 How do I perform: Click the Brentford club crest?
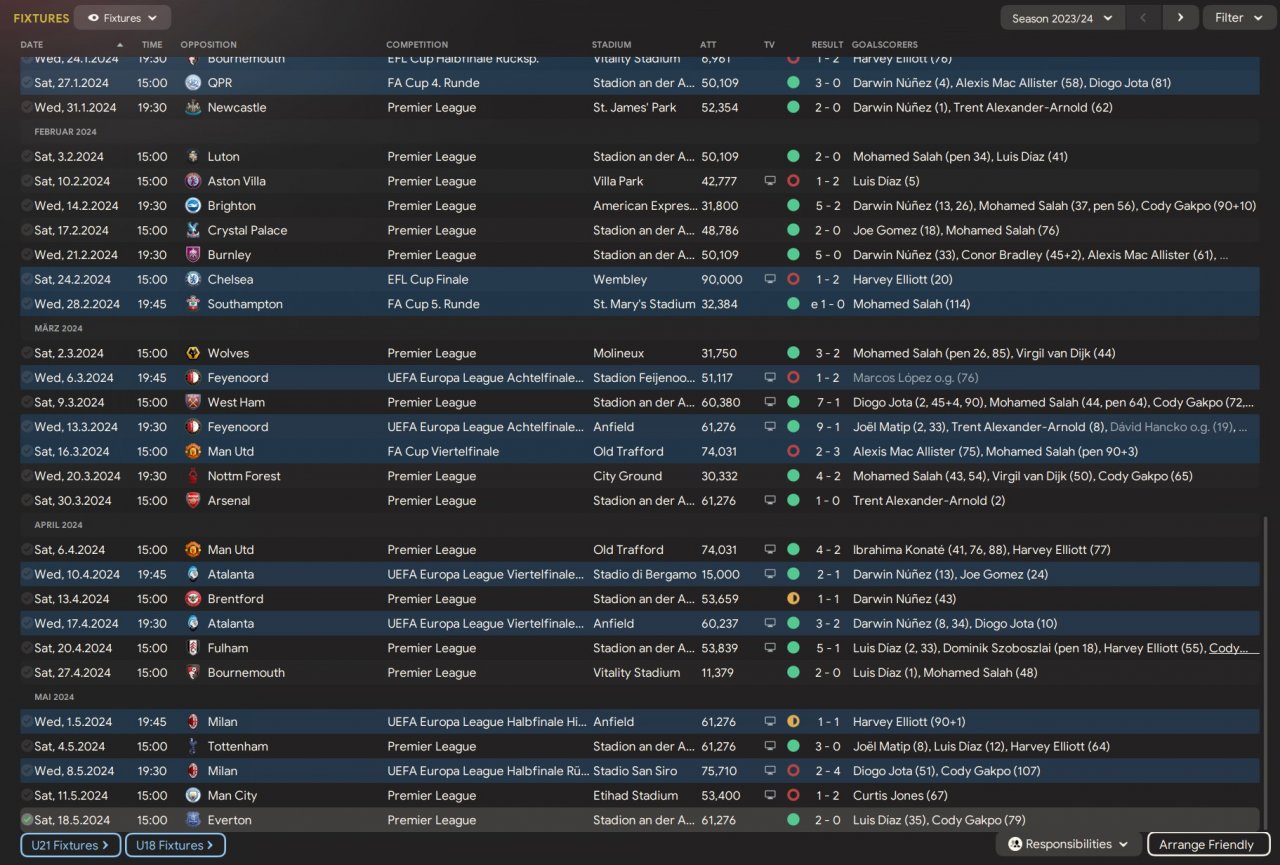(x=193, y=599)
